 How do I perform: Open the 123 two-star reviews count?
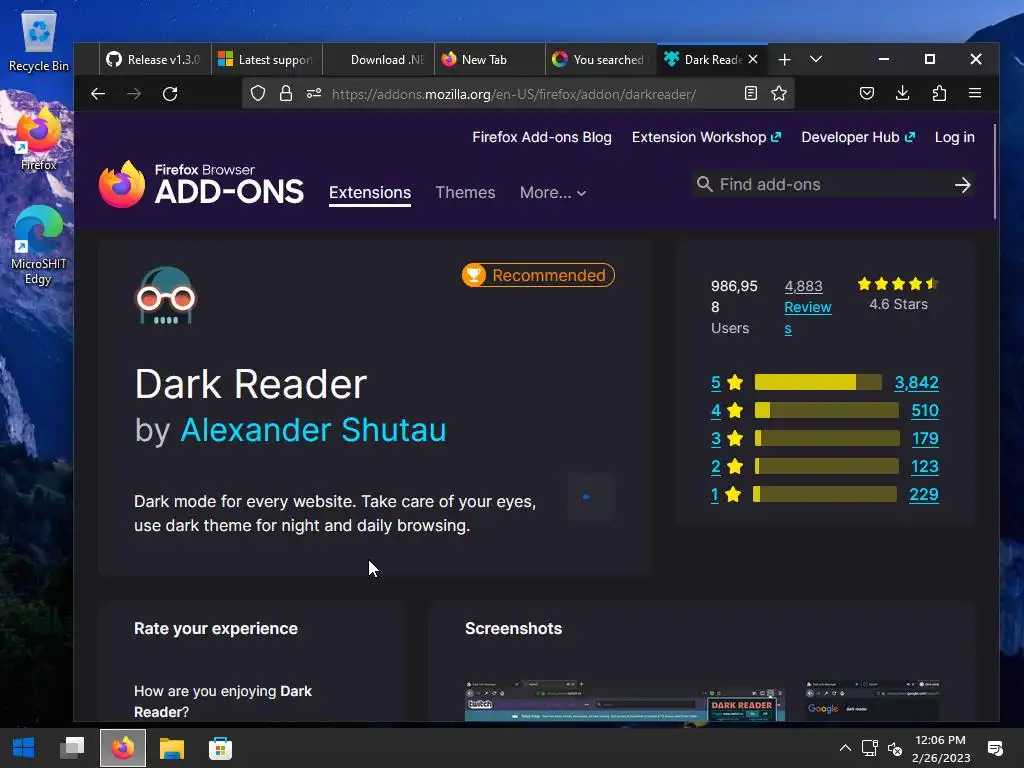tap(925, 467)
